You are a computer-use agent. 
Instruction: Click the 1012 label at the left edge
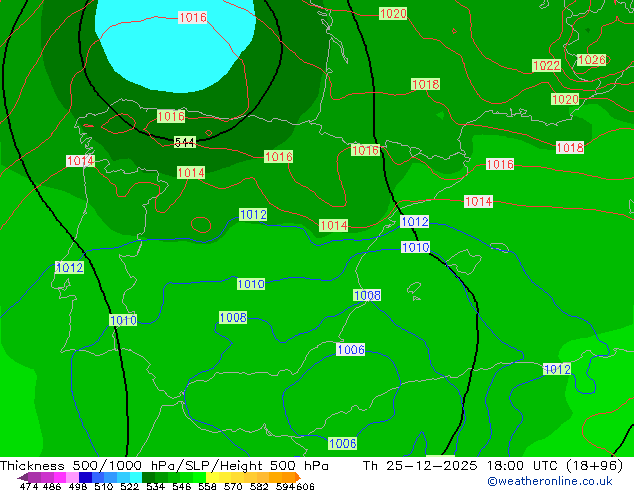pos(69,268)
